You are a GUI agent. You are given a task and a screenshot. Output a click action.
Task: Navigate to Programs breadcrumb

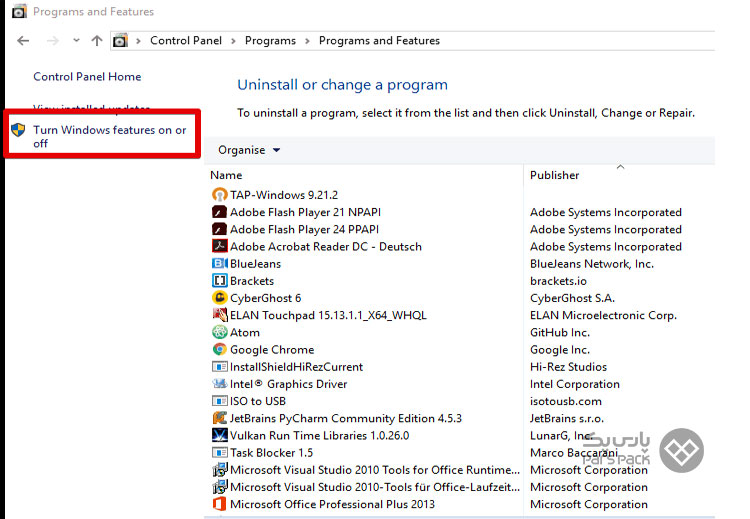pos(270,41)
